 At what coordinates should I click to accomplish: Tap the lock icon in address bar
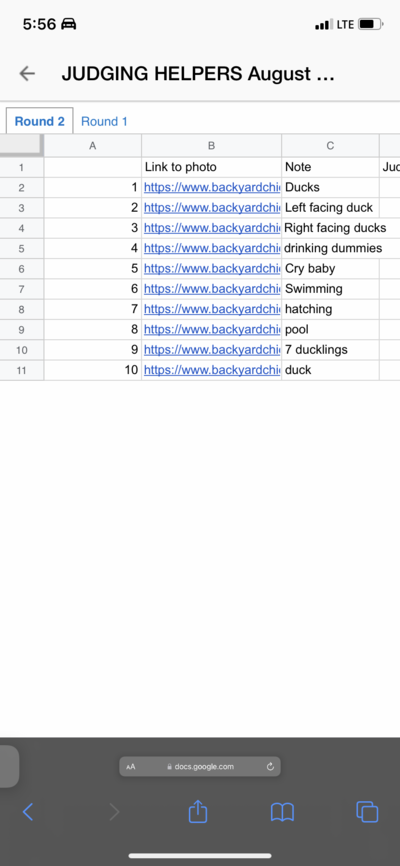[170, 767]
